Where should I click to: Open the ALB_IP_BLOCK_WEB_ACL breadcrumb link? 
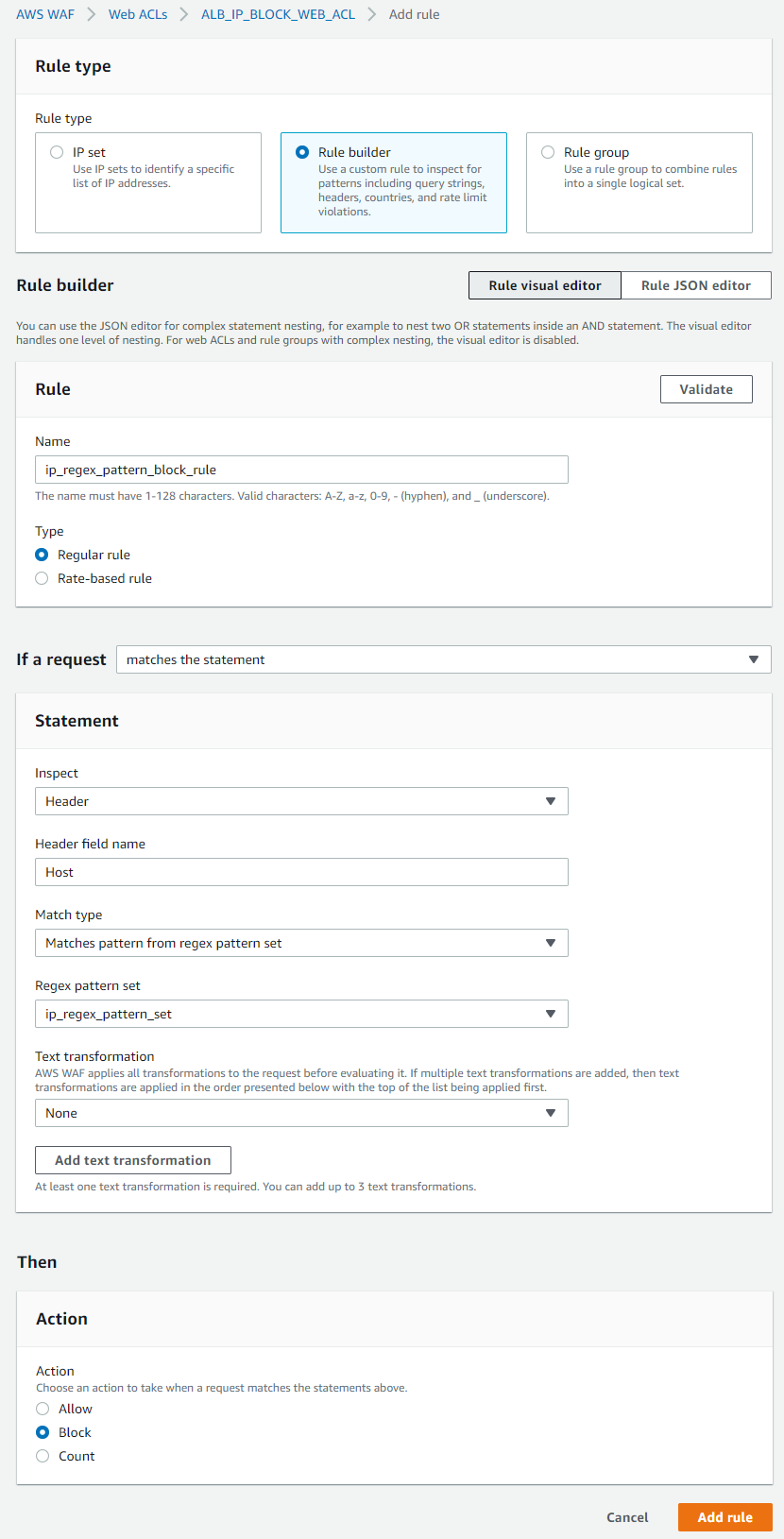point(278,14)
